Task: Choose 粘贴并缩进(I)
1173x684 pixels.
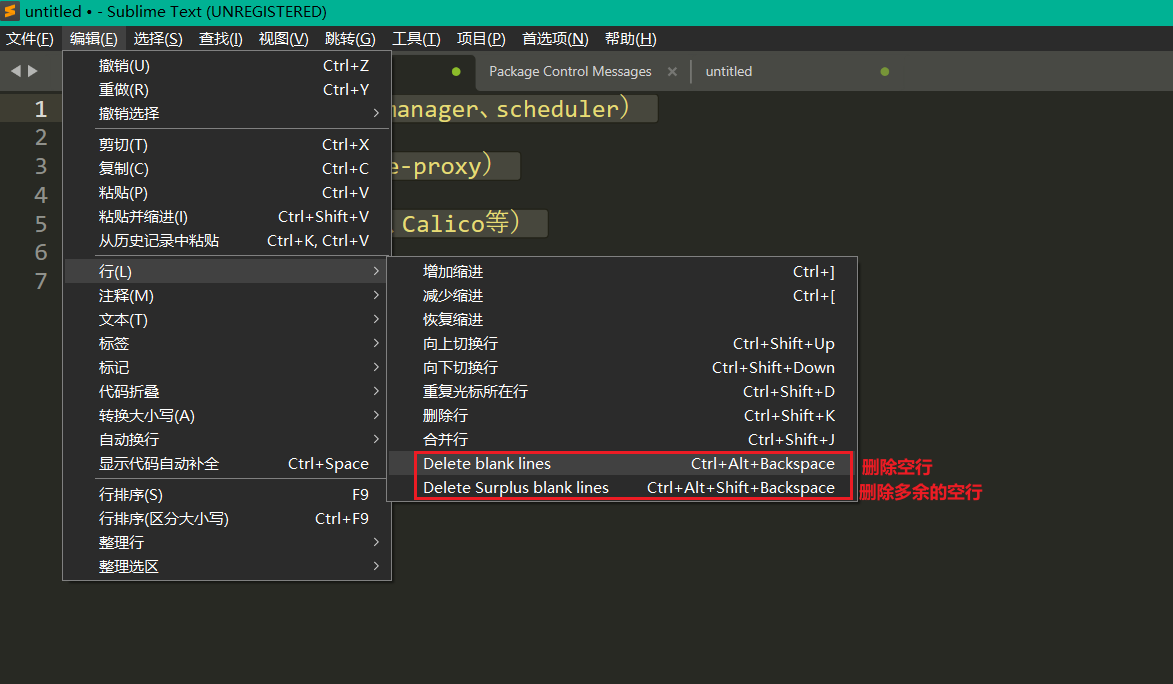Action: pos(227,217)
